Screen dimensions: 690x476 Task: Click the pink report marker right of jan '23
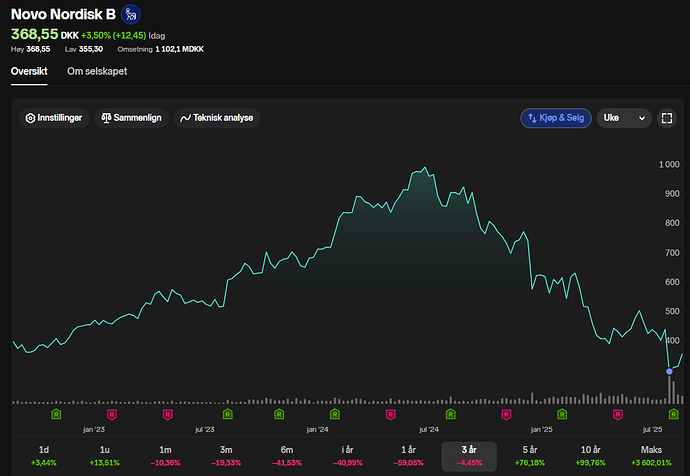112,414
